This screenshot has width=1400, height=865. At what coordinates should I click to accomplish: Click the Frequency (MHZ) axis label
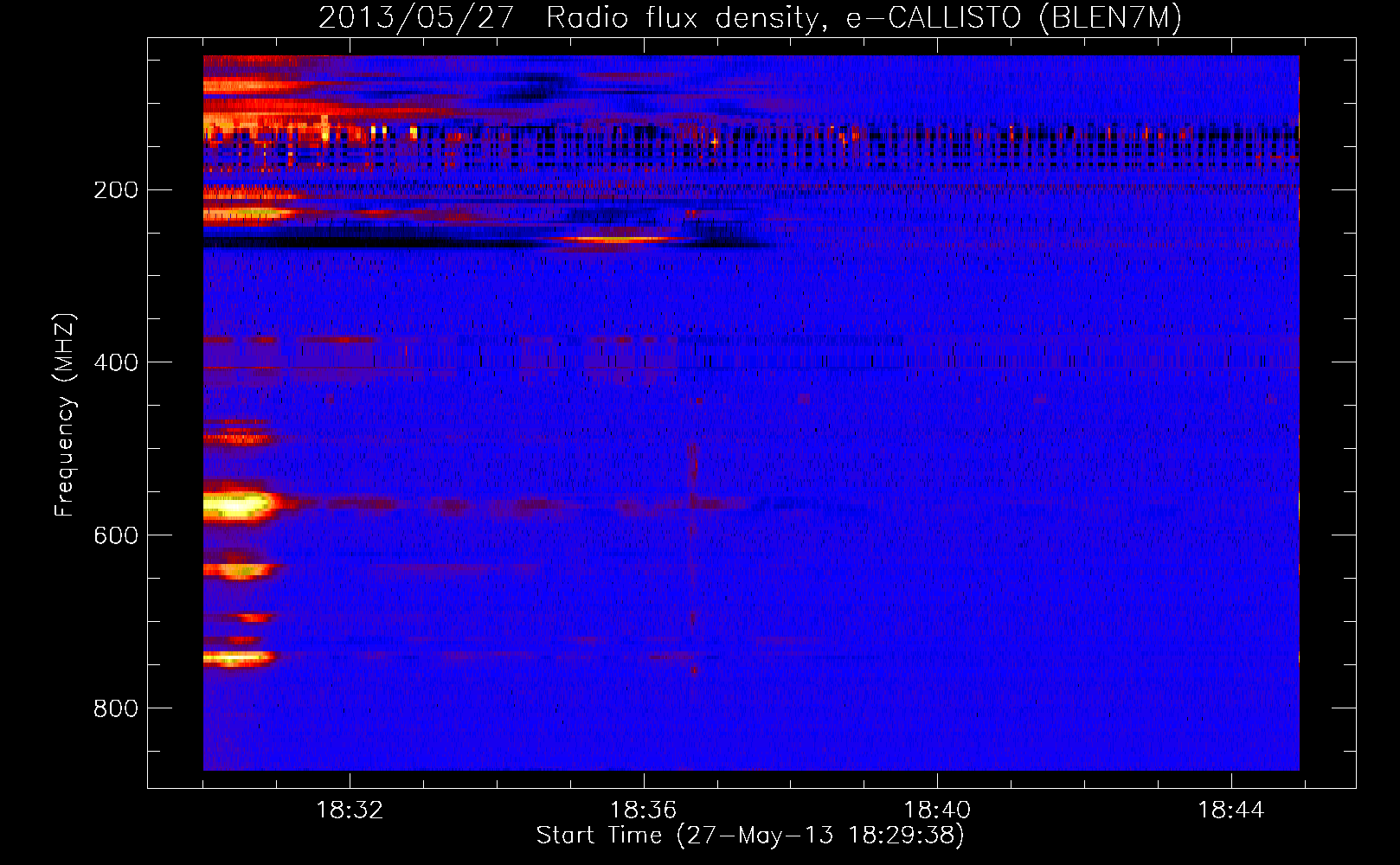point(65,415)
